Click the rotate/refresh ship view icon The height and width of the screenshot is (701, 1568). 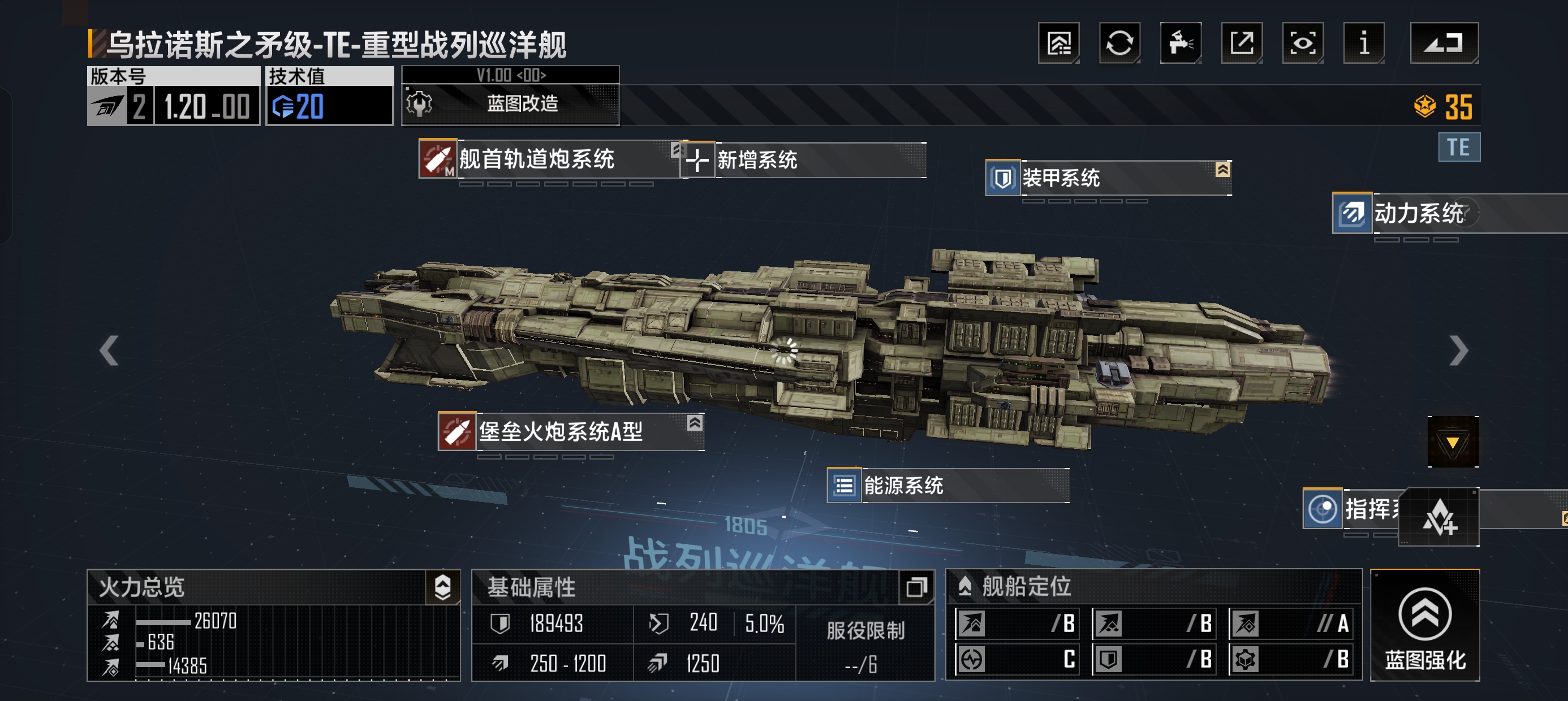1119,43
